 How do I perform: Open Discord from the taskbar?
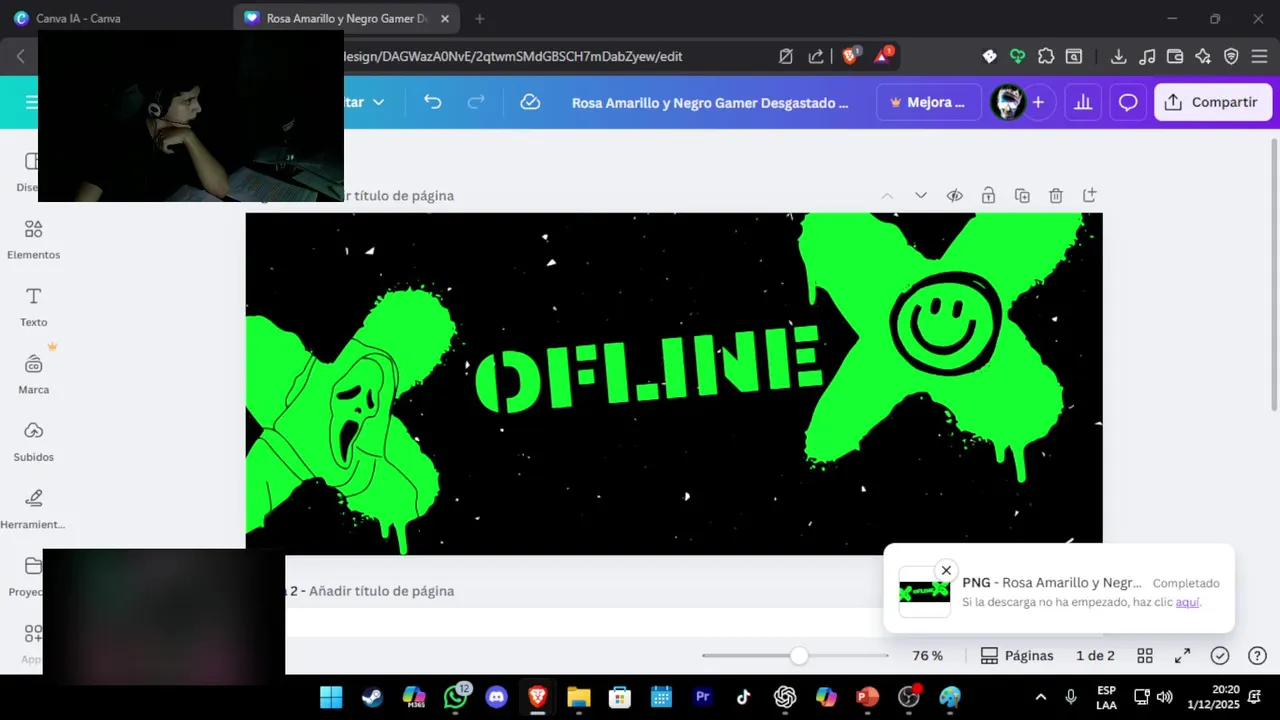496,697
